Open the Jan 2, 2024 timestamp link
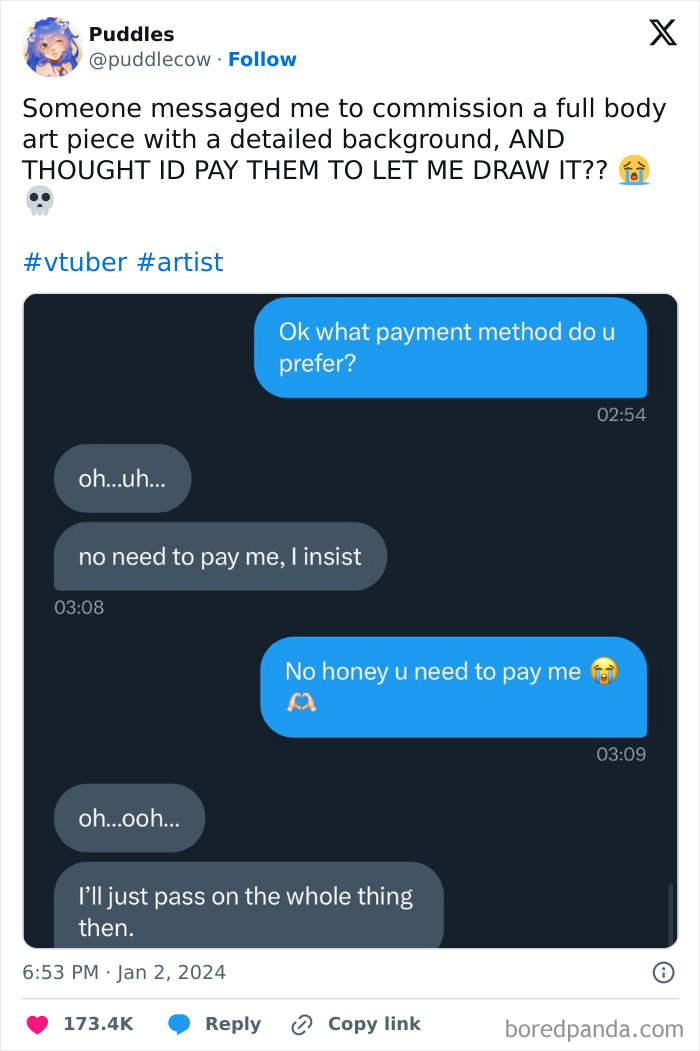Viewport: 700px width, 1051px height. (123, 971)
